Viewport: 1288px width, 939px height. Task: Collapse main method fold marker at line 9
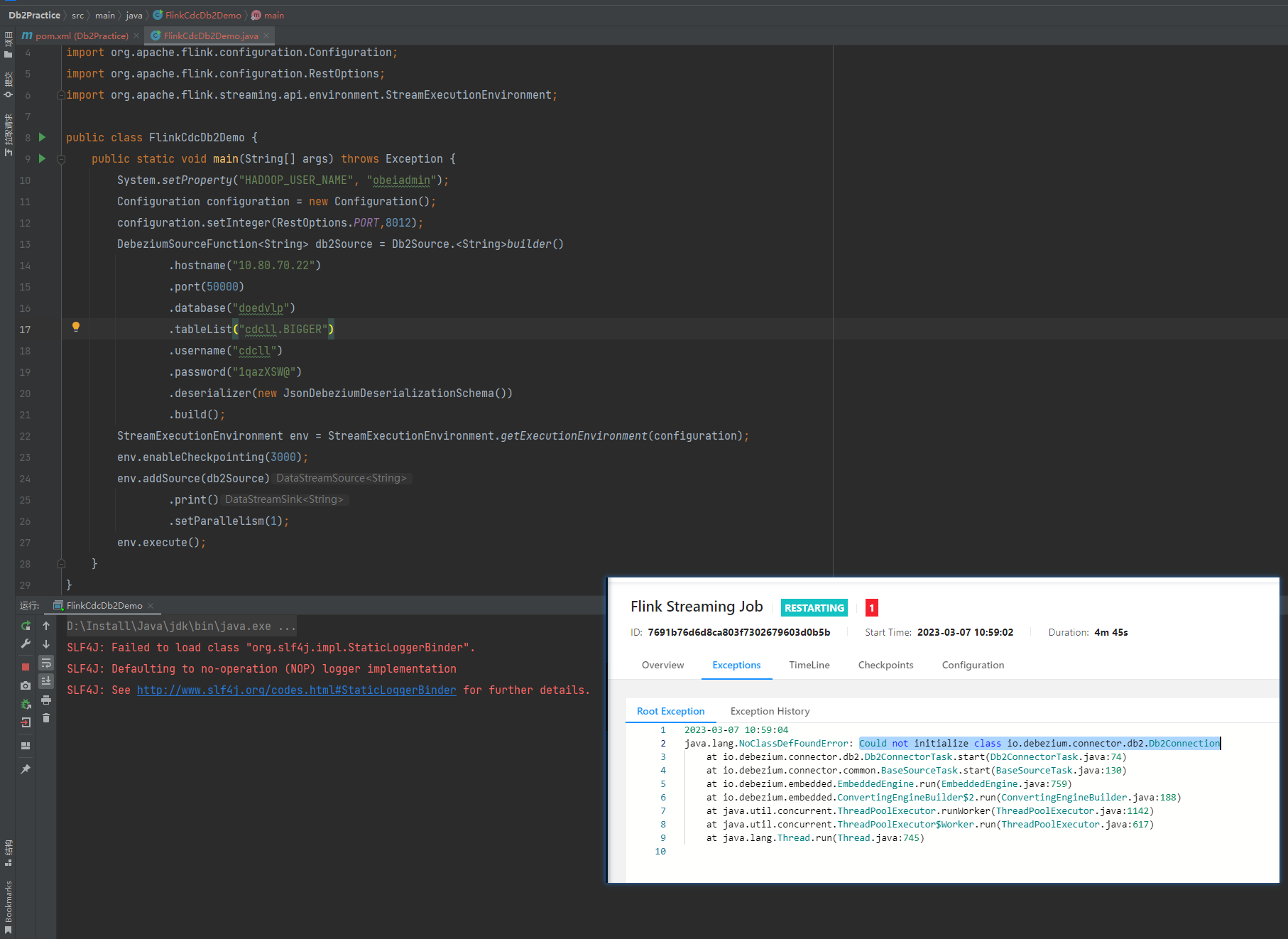pyautogui.click(x=61, y=159)
